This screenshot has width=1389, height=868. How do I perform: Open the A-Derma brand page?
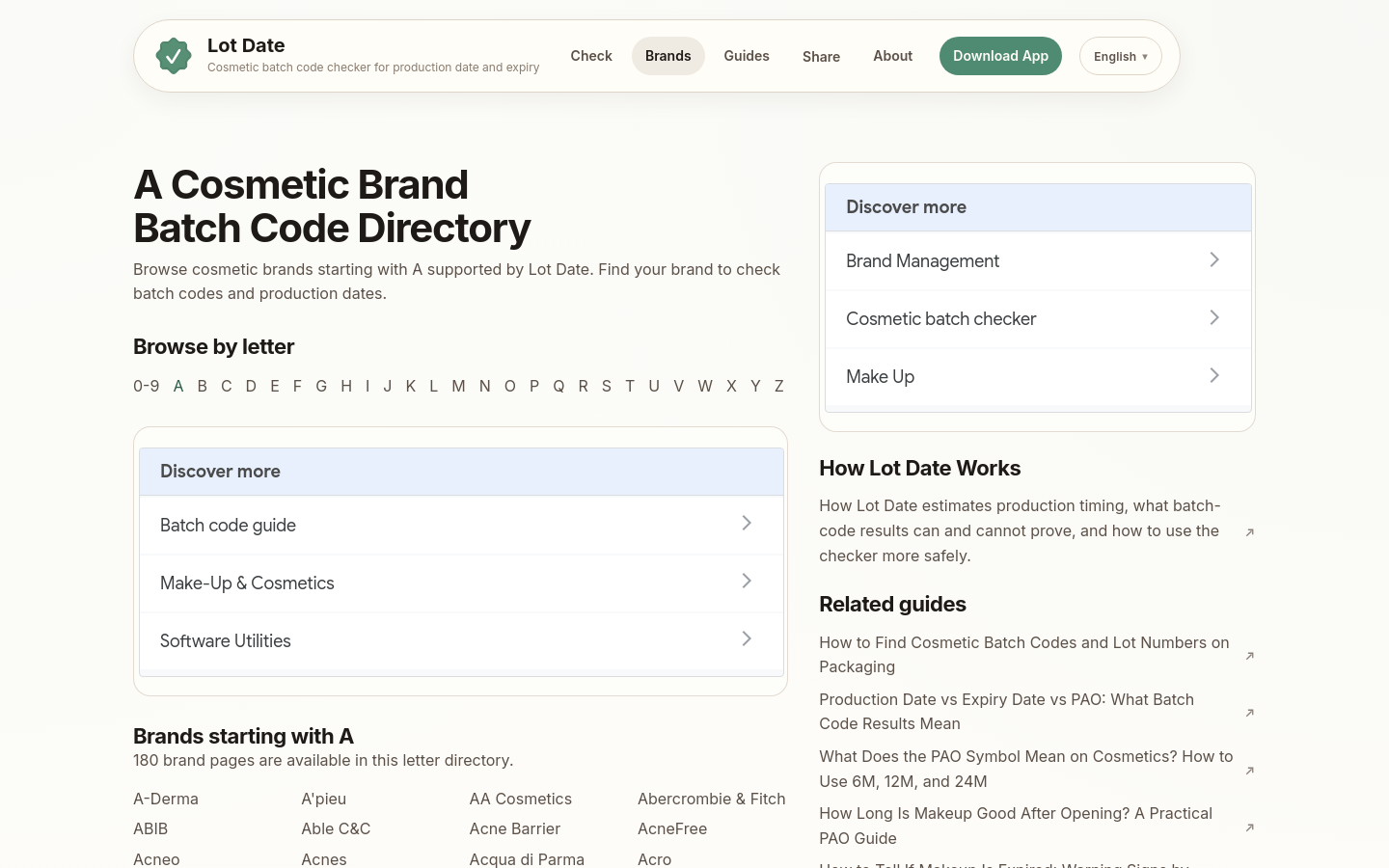pos(166,799)
